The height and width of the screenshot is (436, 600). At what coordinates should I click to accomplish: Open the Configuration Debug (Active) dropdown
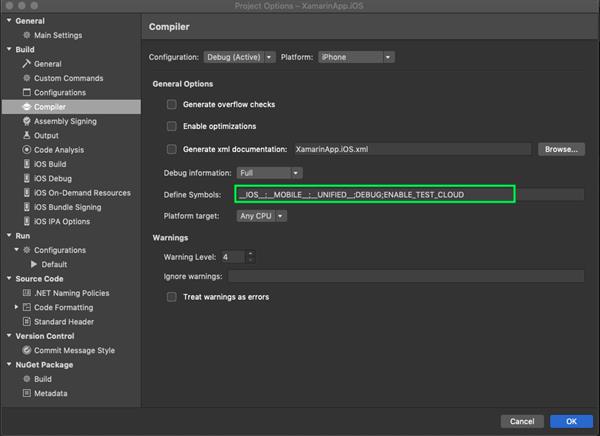click(239, 57)
